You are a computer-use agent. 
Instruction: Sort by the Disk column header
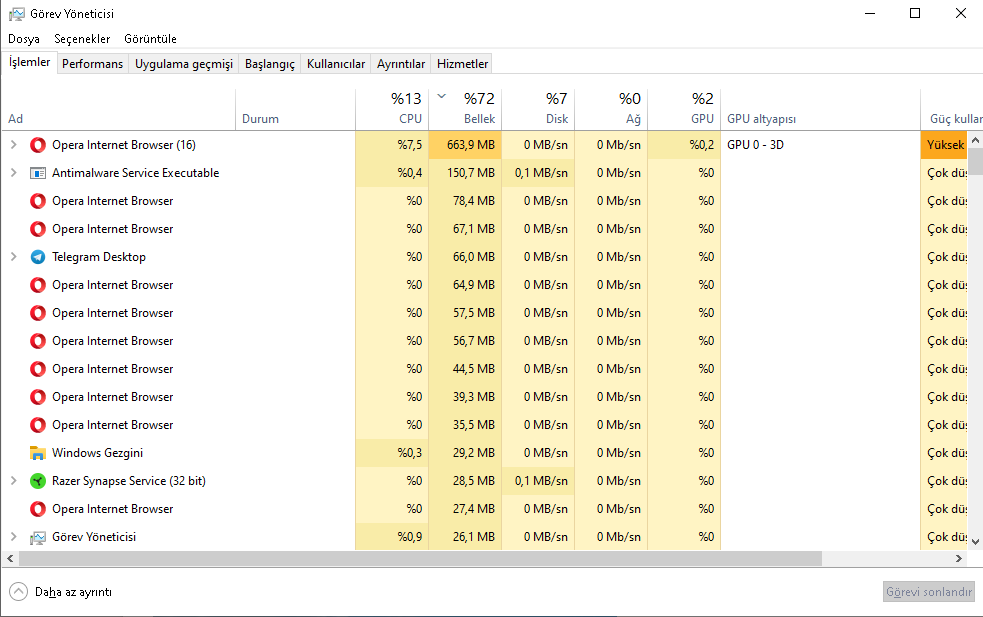pyautogui.click(x=538, y=108)
